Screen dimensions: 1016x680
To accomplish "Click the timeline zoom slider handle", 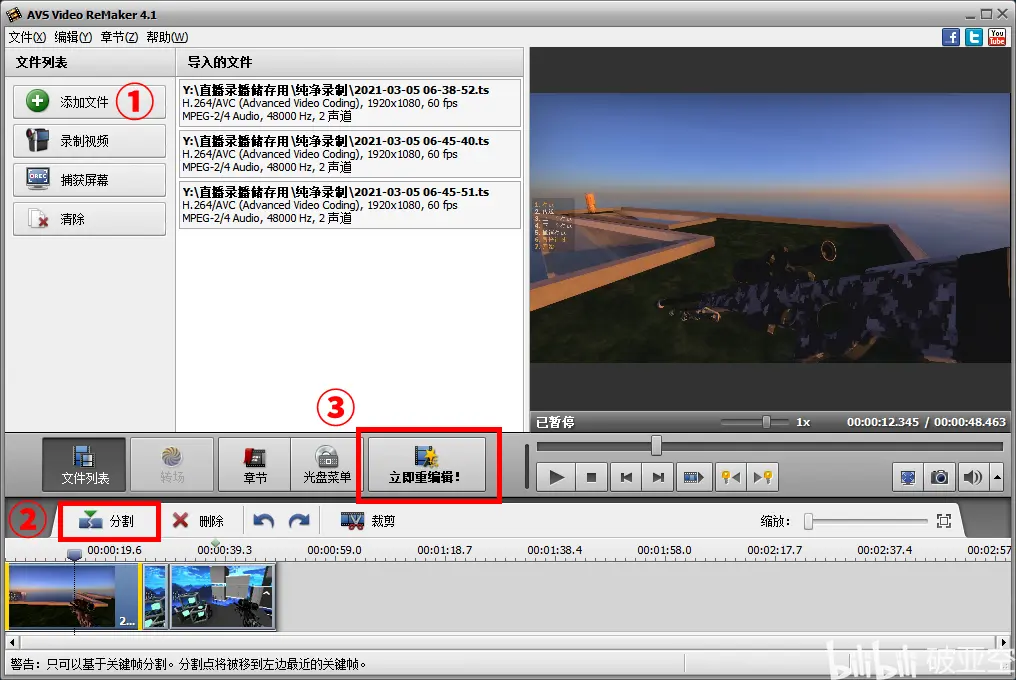I will (808, 521).
